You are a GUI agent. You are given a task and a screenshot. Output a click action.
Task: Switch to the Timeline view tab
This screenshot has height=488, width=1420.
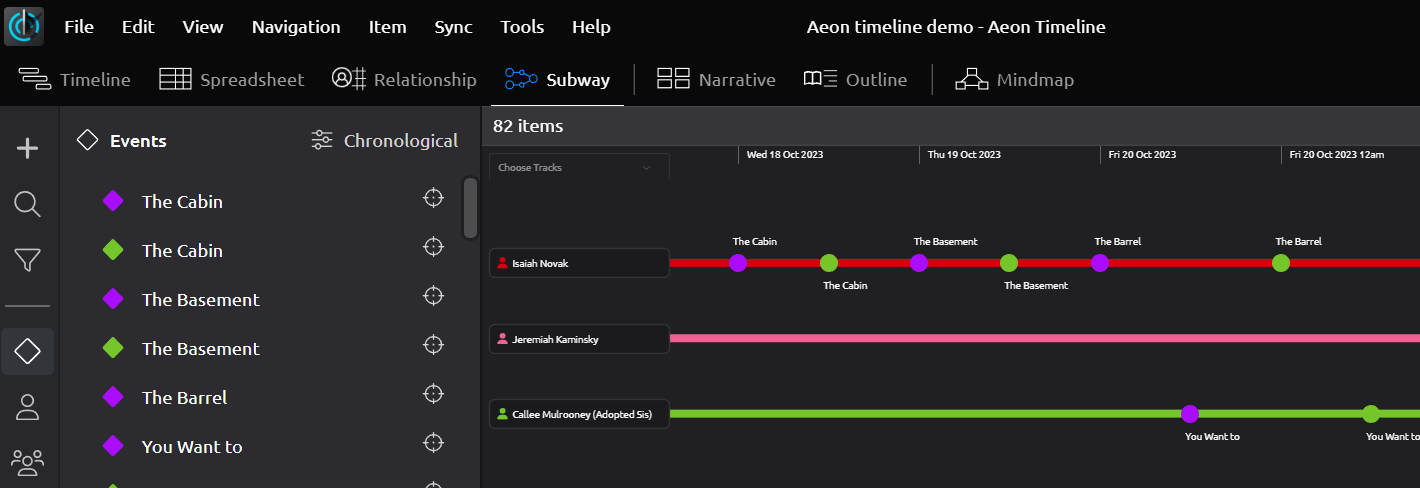[75, 79]
